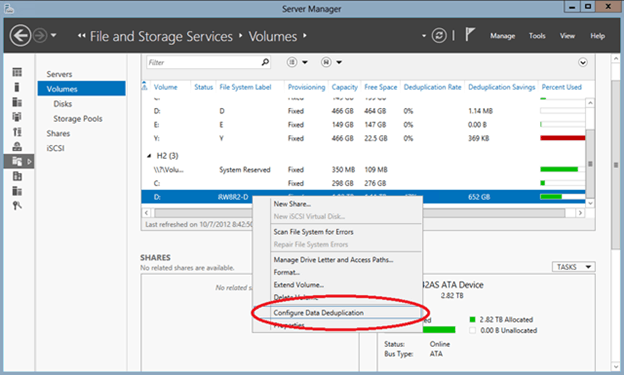This screenshot has height=375, width=624.
Task: Click the save query circle icon
Action: pos(326,62)
